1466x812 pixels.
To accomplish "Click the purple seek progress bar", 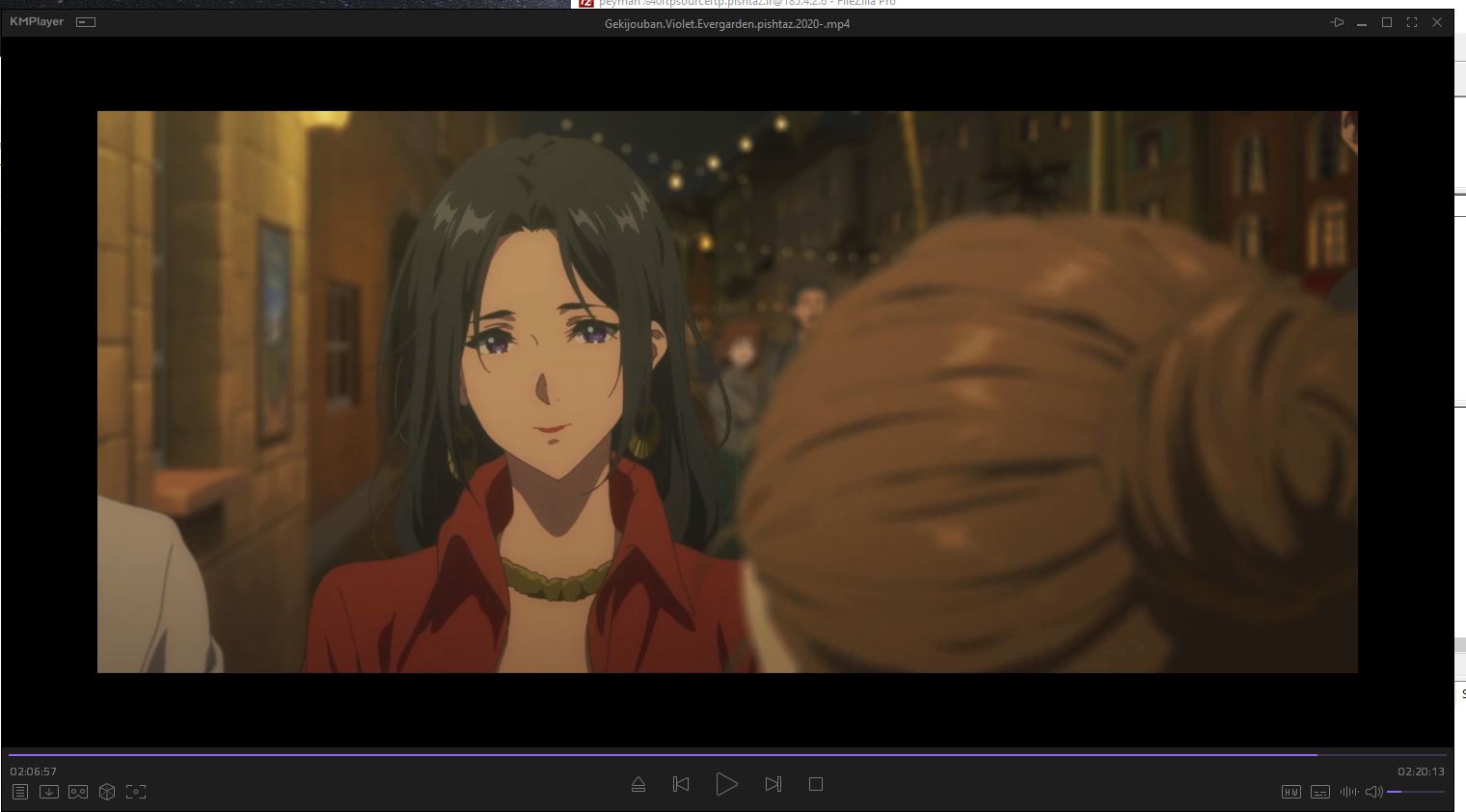I will pos(675,754).
